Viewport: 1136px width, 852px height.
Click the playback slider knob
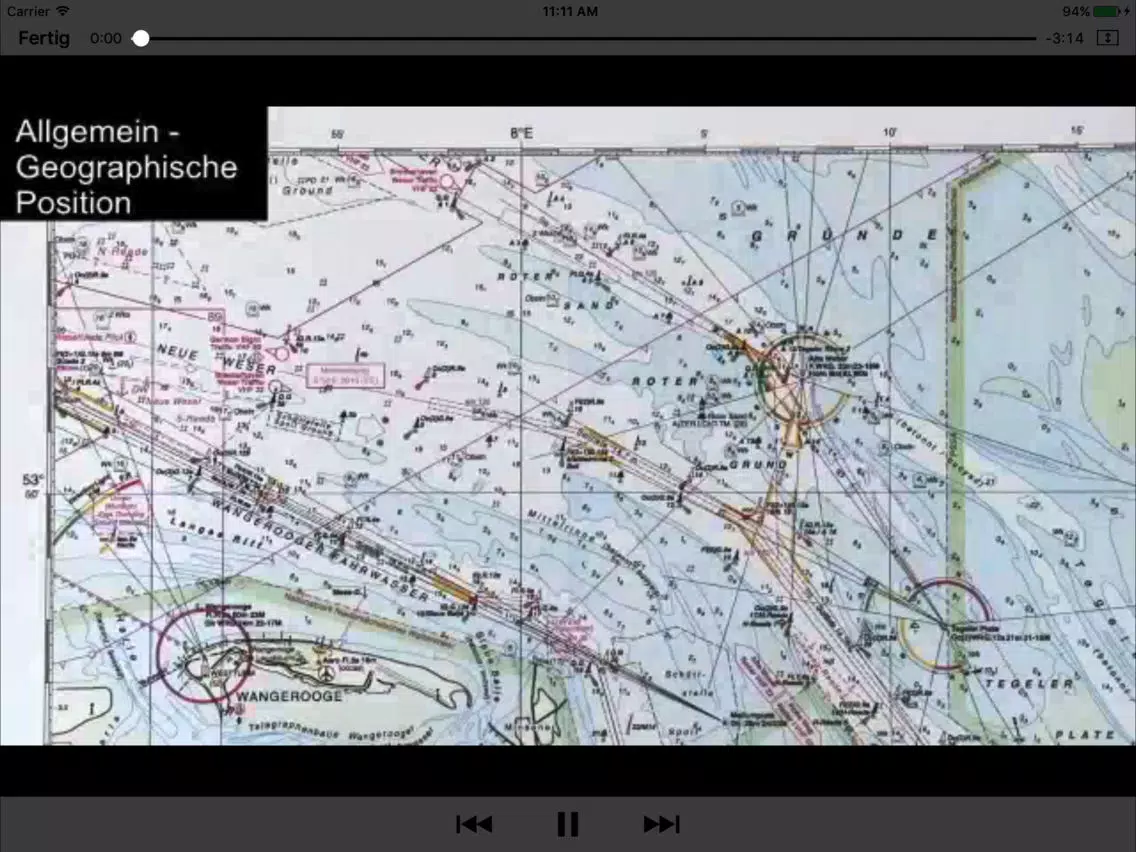click(x=141, y=38)
